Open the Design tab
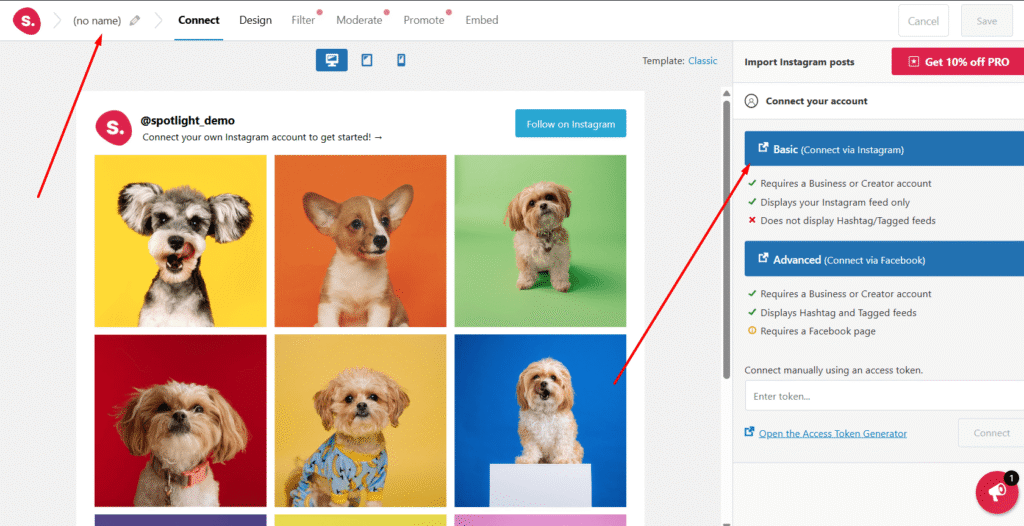This screenshot has width=1024, height=526. coord(255,20)
